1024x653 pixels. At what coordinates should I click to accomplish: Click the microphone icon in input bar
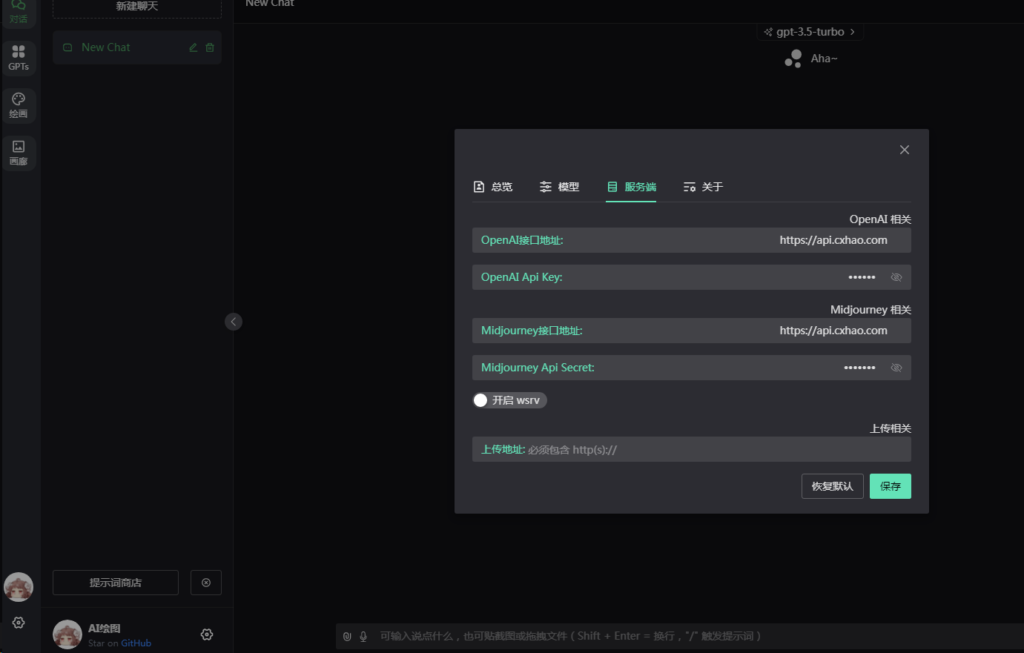[x=363, y=636]
